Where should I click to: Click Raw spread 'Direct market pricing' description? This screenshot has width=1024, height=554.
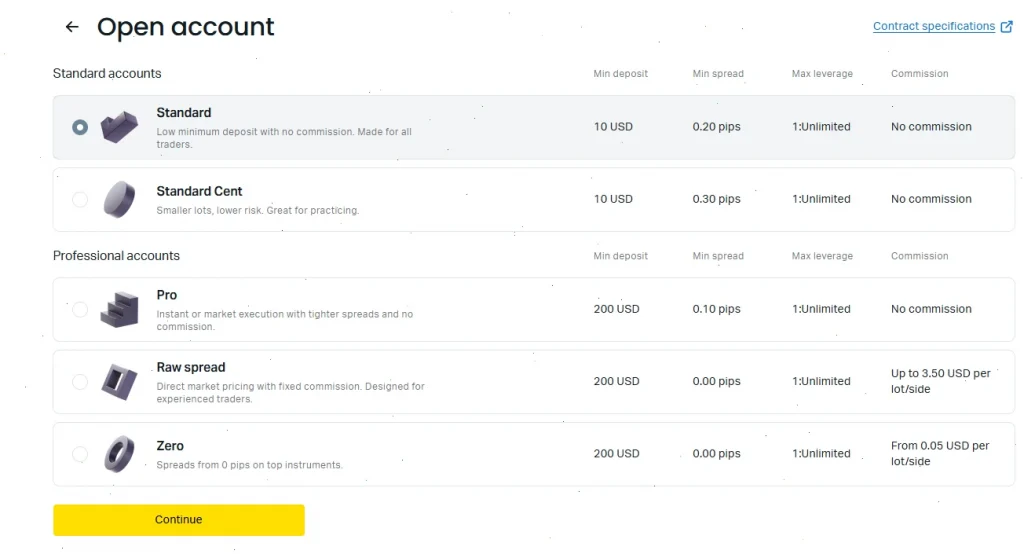[291, 393]
